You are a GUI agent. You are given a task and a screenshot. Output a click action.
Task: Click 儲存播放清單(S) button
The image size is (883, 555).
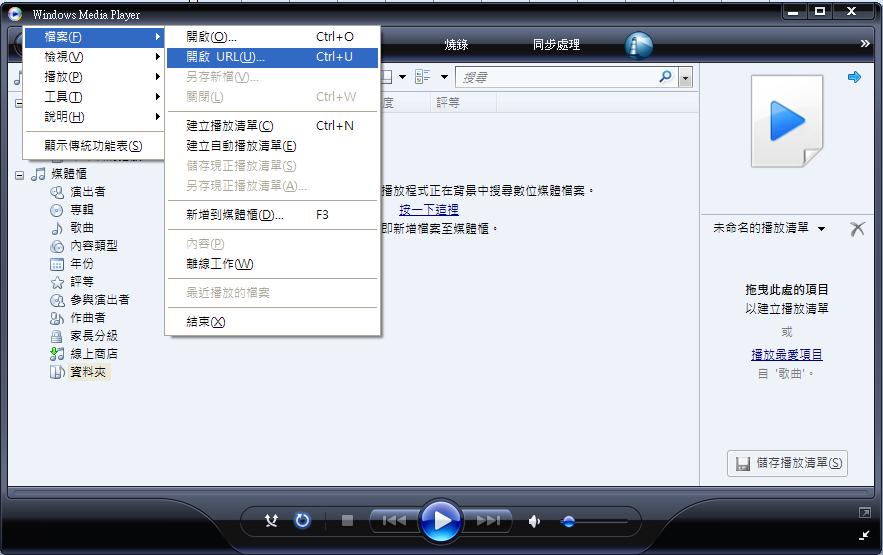click(787, 463)
